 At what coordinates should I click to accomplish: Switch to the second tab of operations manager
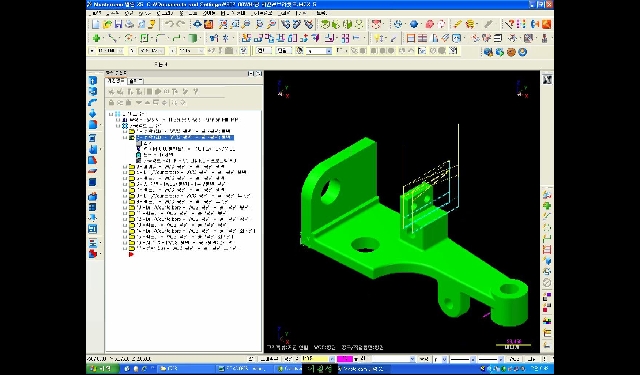point(135,81)
